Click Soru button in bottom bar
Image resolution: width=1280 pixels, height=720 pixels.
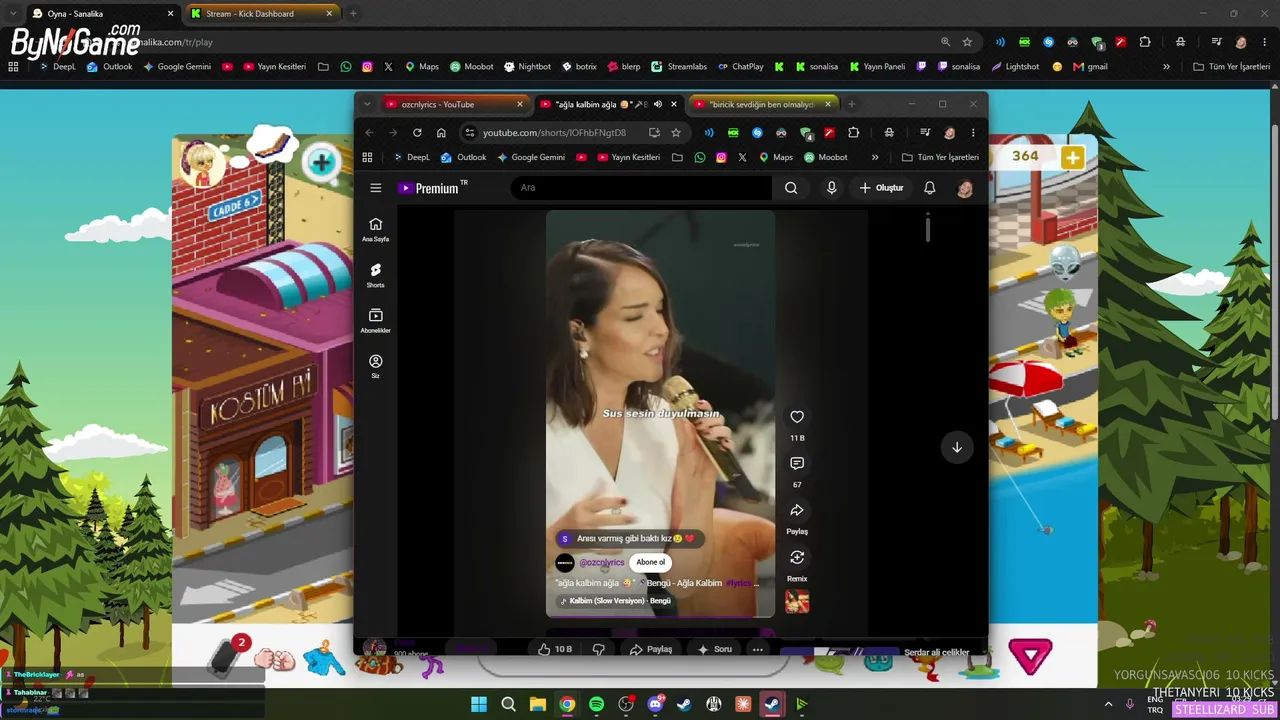pyautogui.click(x=715, y=649)
